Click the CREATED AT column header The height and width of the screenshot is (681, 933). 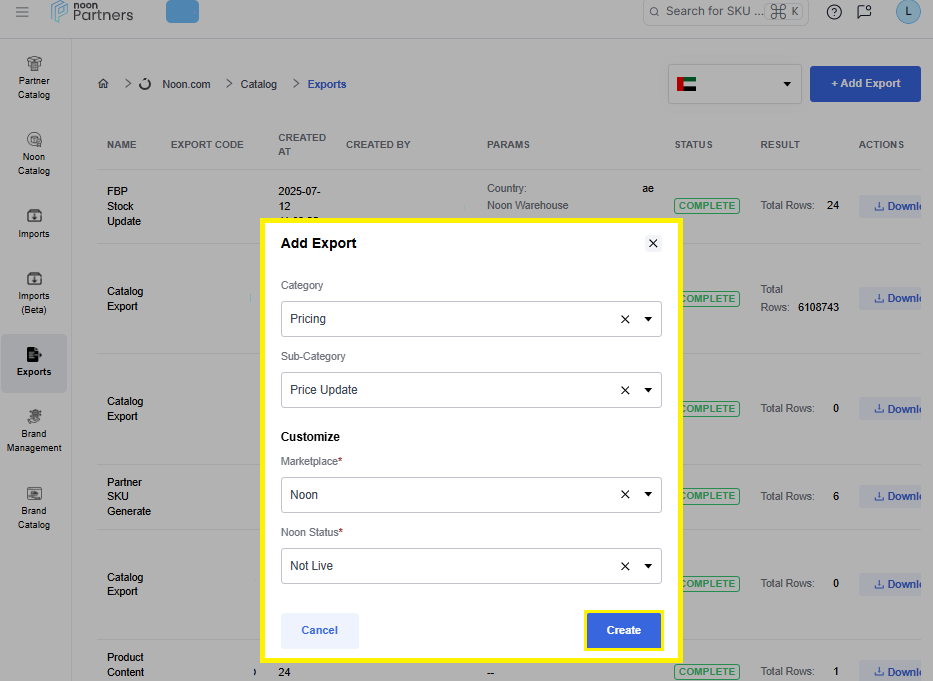(x=302, y=145)
